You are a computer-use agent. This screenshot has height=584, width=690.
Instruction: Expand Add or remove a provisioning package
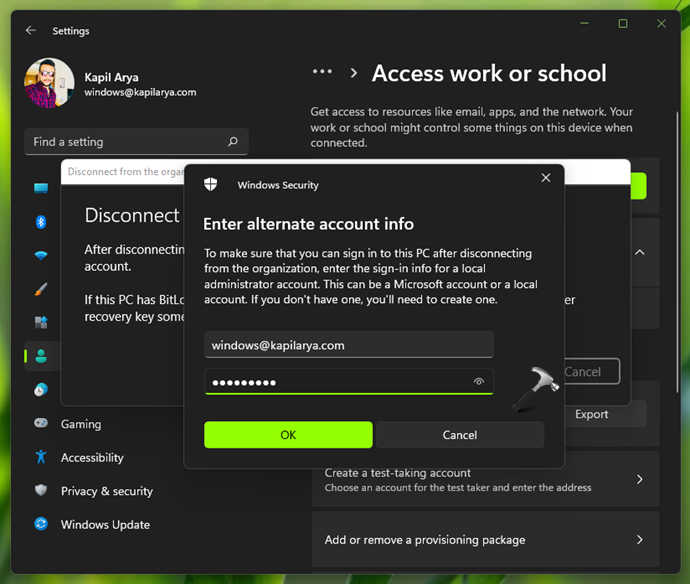click(x=640, y=540)
